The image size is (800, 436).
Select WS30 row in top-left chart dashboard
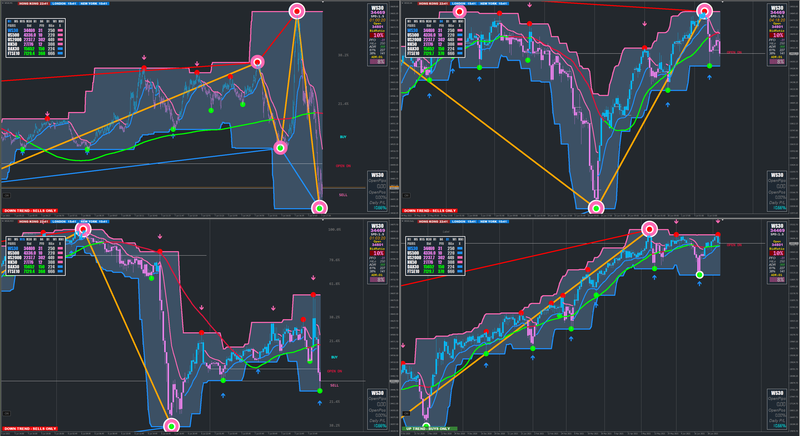pos(35,30)
